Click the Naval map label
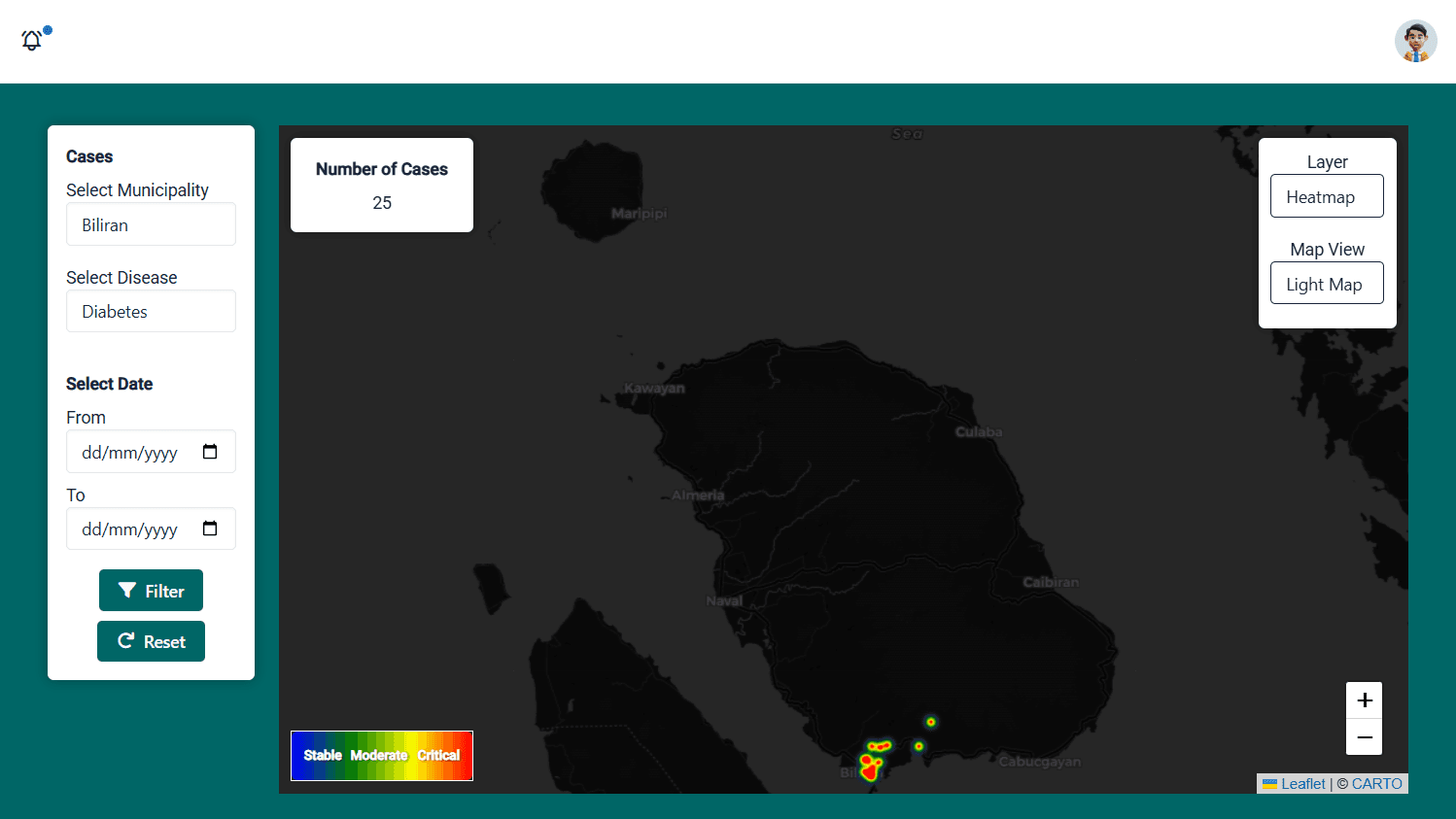Viewport: 1456px width, 819px height. [724, 600]
